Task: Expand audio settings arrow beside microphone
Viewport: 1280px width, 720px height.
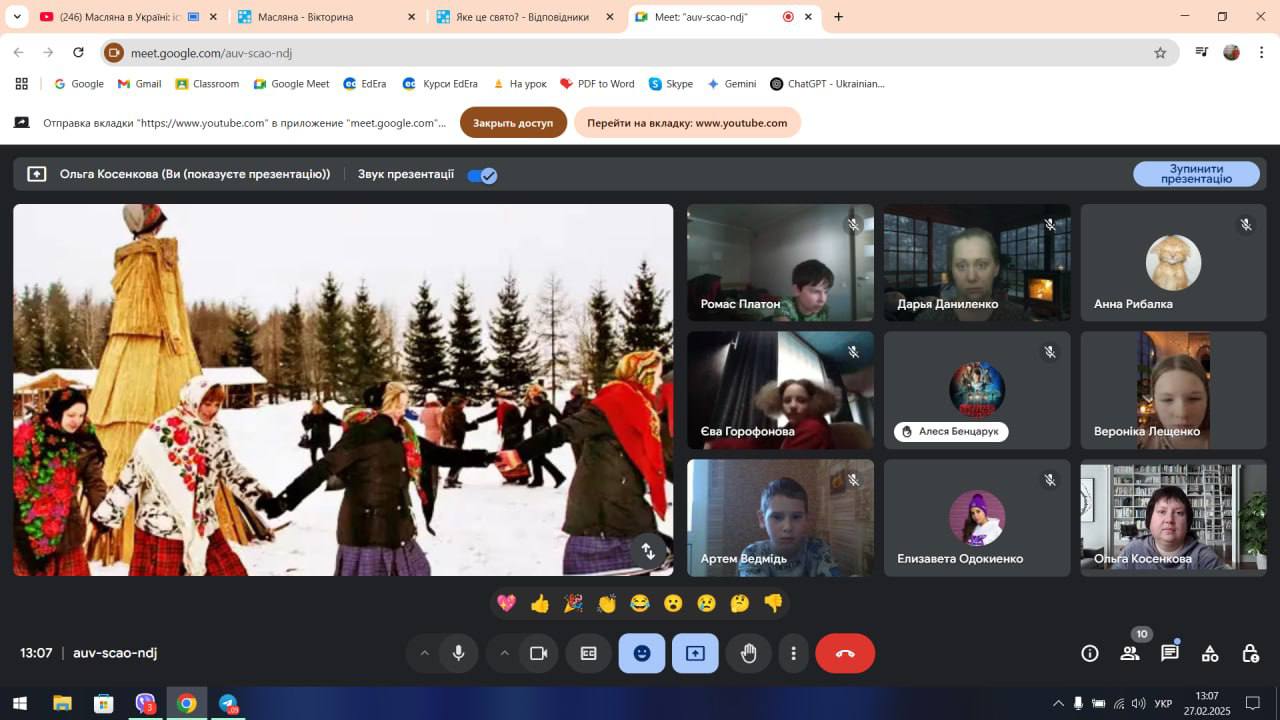Action: (424, 653)
